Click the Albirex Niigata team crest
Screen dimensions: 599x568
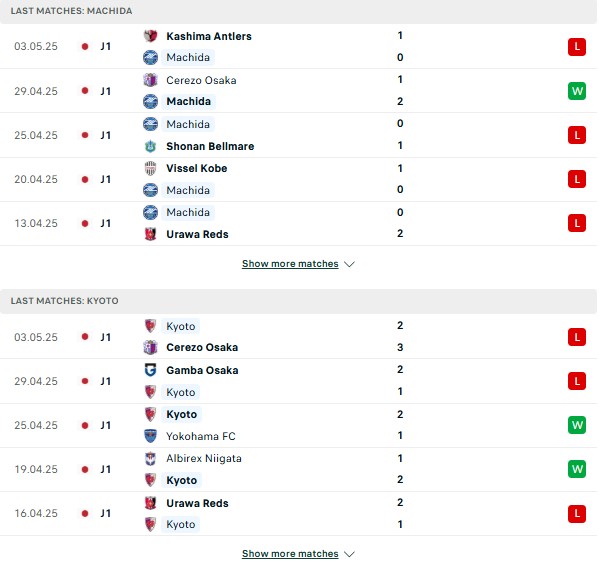[x=151, y=458]
